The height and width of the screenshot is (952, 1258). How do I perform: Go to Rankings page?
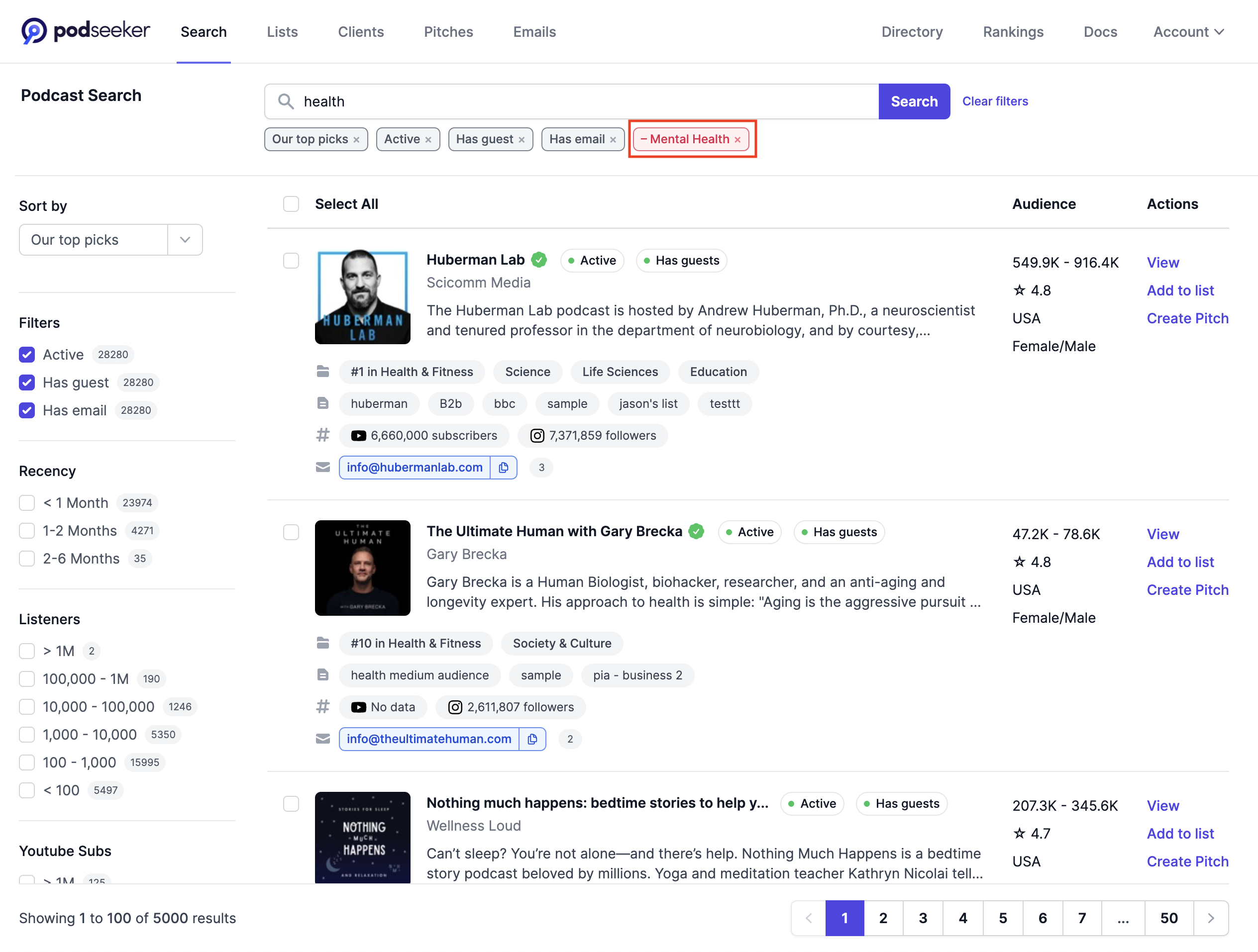point(1014,32)
